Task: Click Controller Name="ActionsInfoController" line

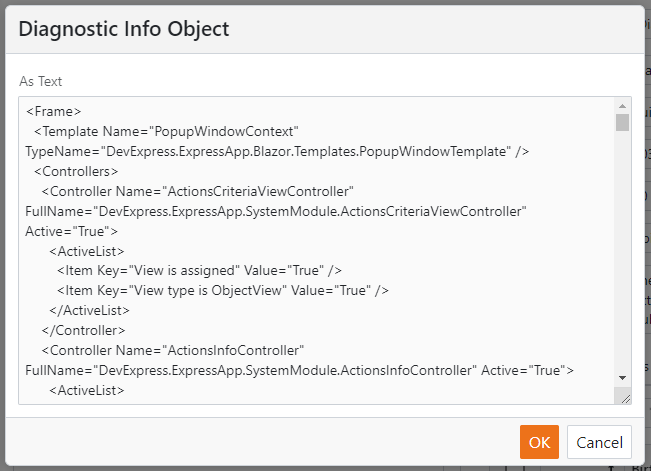Action: (x=173, y=350)
